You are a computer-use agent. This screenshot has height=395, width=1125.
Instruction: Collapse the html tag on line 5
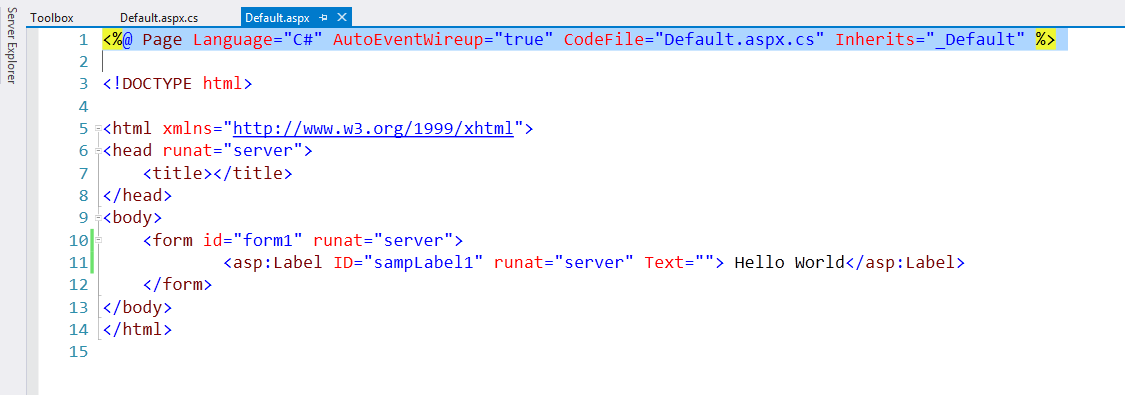pyautogui.click(x=98, y=129)
